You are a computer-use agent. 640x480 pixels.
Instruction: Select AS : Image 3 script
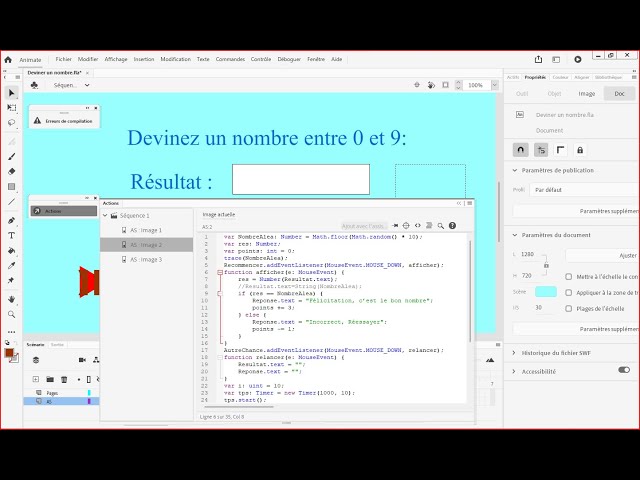coord(147,260)
